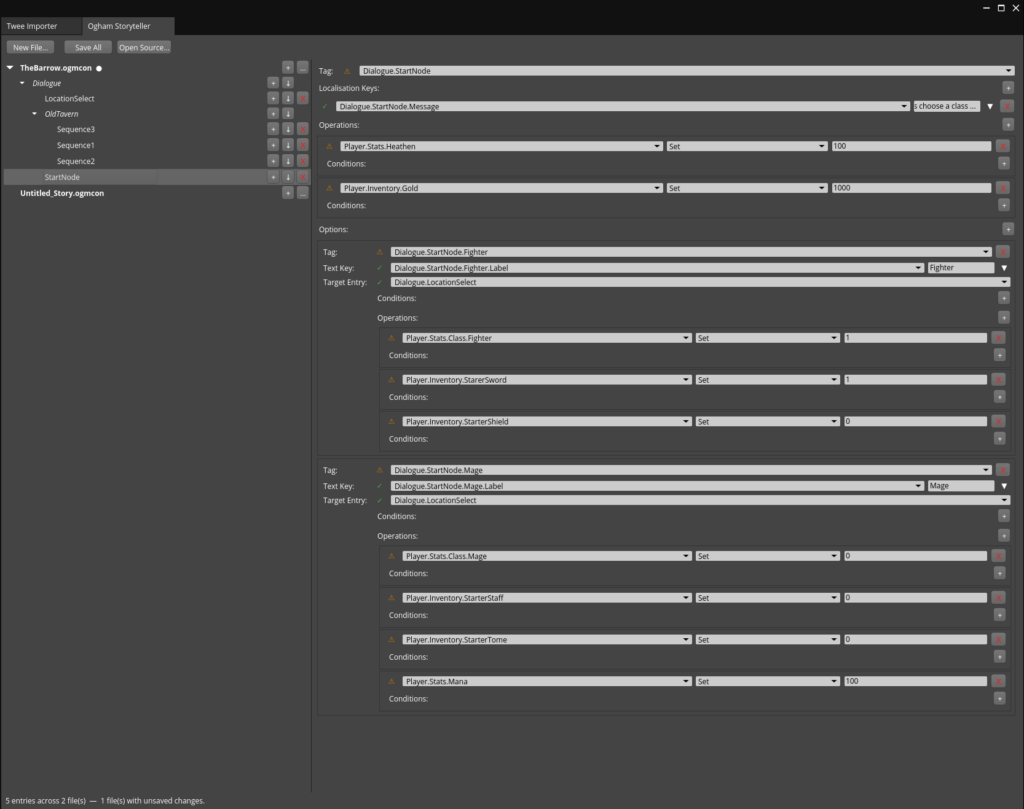
Task: Open Target Entry dropdown of the Mage option
Action: (x=700, y=500)
